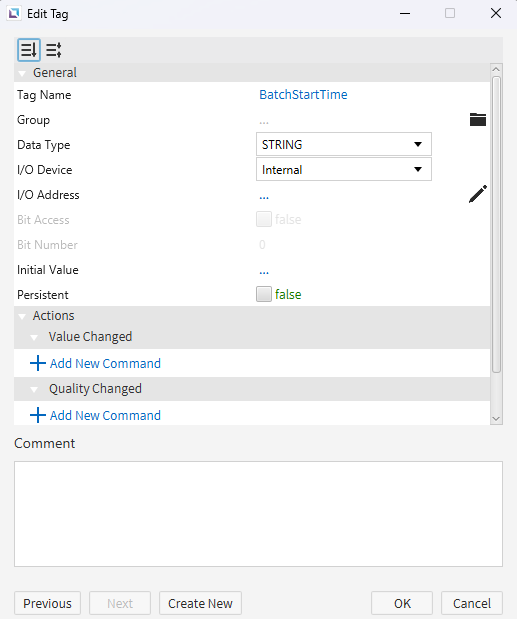Screen dimensions: 517x619
Task: Confirm changes with OK button
Action: click(402, 603)
